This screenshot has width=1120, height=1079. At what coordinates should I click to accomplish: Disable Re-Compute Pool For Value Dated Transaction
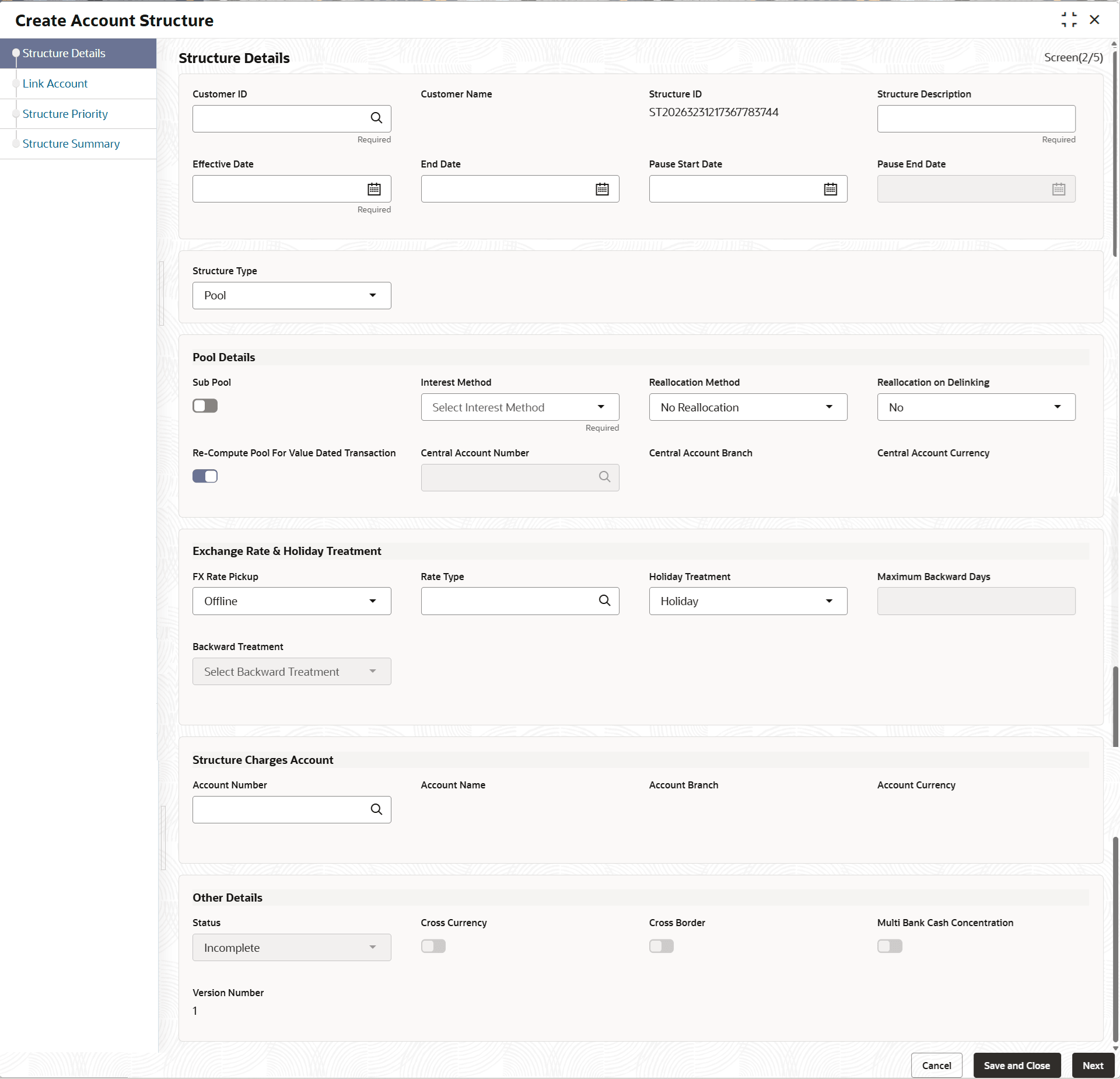coord(205,476)
